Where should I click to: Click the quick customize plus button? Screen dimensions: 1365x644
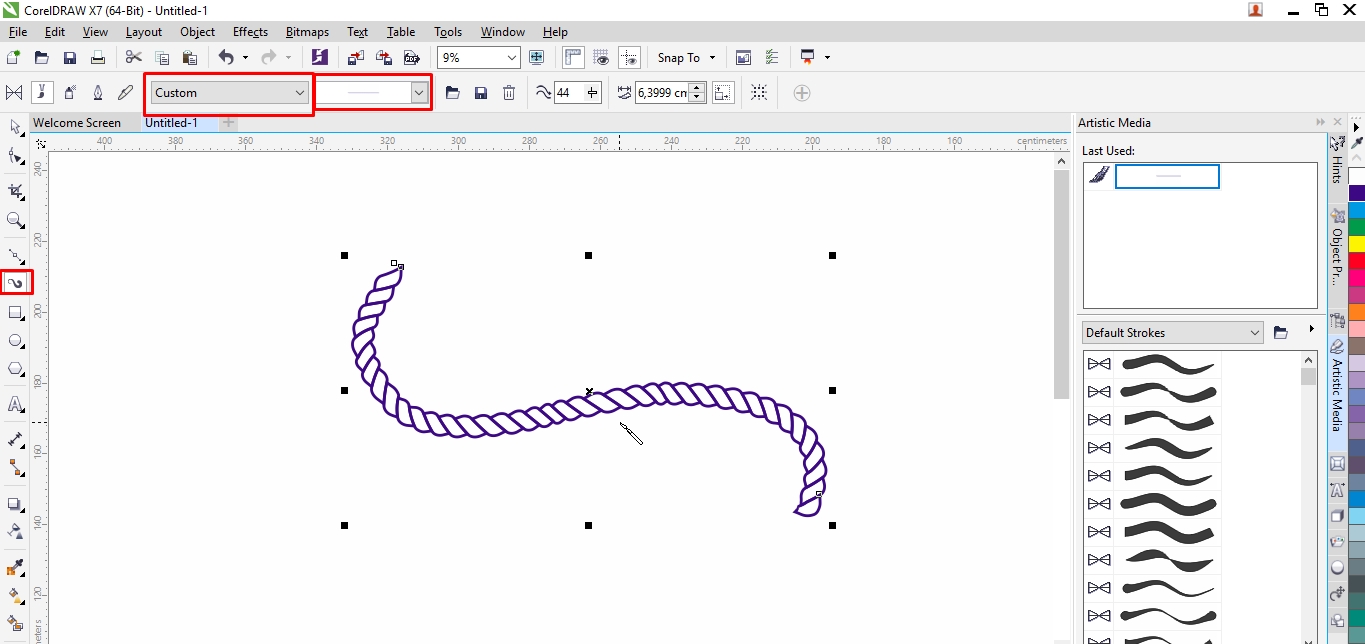coord(802,93)
